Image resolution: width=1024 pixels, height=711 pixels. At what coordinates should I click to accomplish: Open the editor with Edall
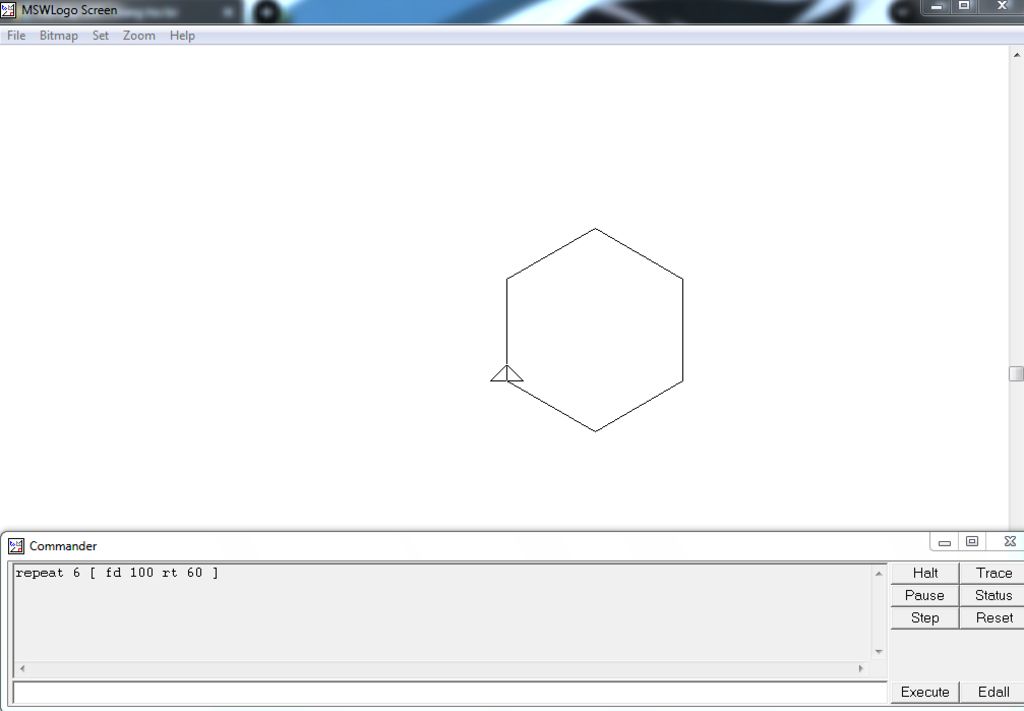click(x=993, y=692)
